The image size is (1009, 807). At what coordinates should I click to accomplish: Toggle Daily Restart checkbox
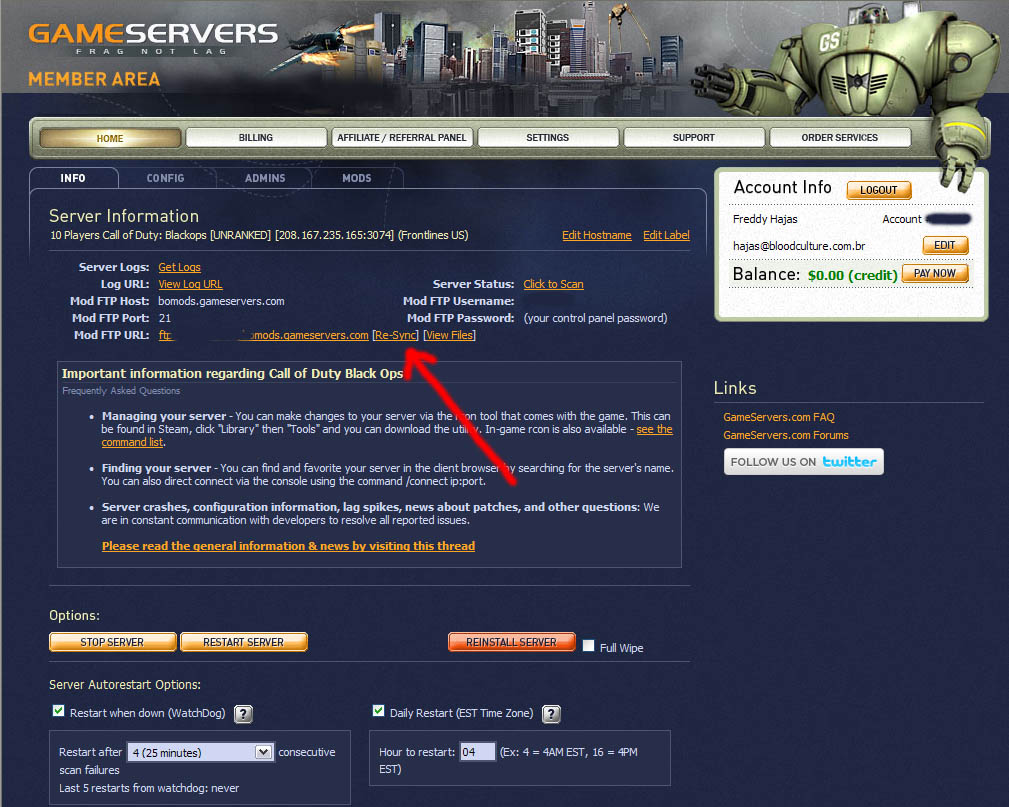(378, 710)
